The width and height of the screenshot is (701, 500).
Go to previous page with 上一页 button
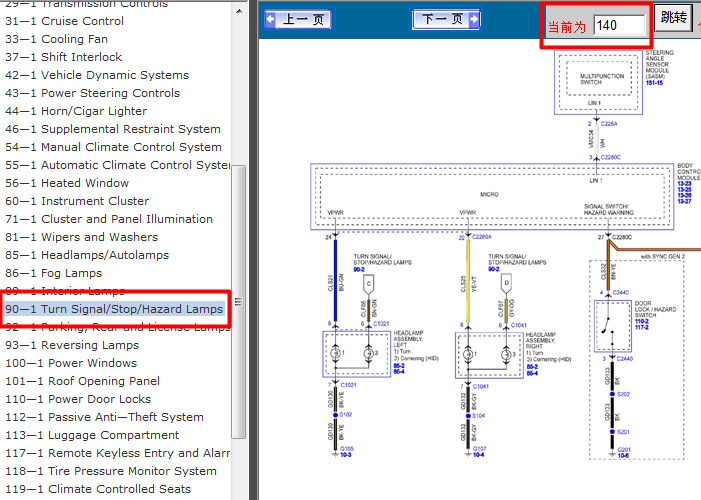298,20
